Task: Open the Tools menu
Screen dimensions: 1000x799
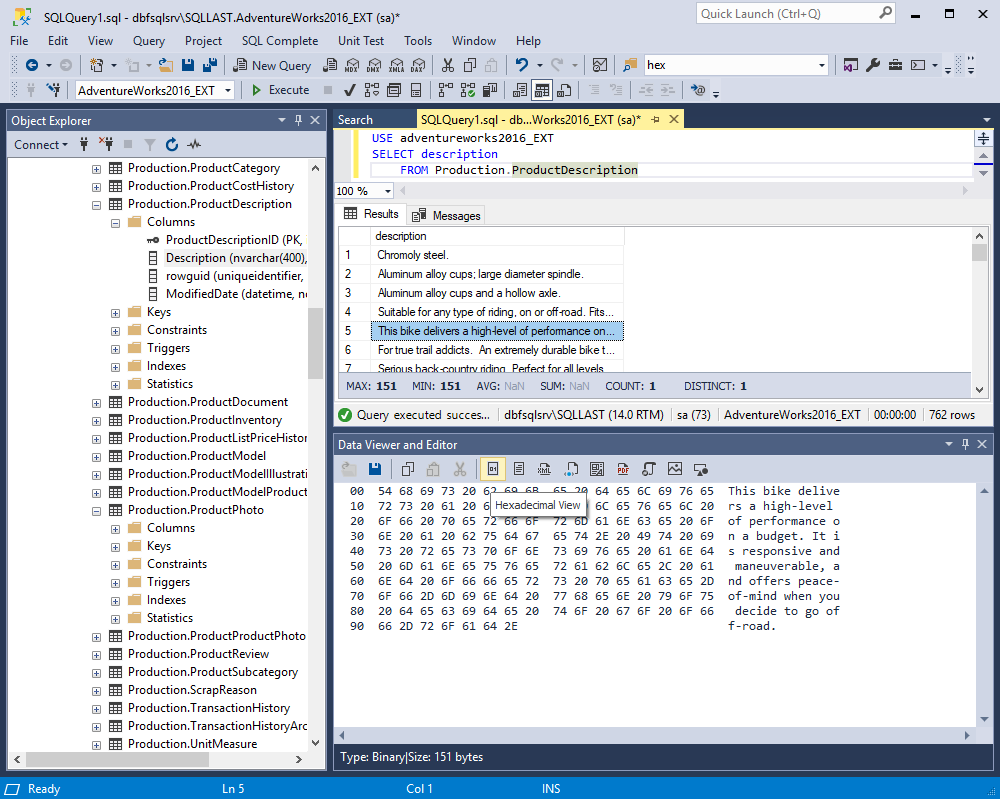Action: coord(418,41)
